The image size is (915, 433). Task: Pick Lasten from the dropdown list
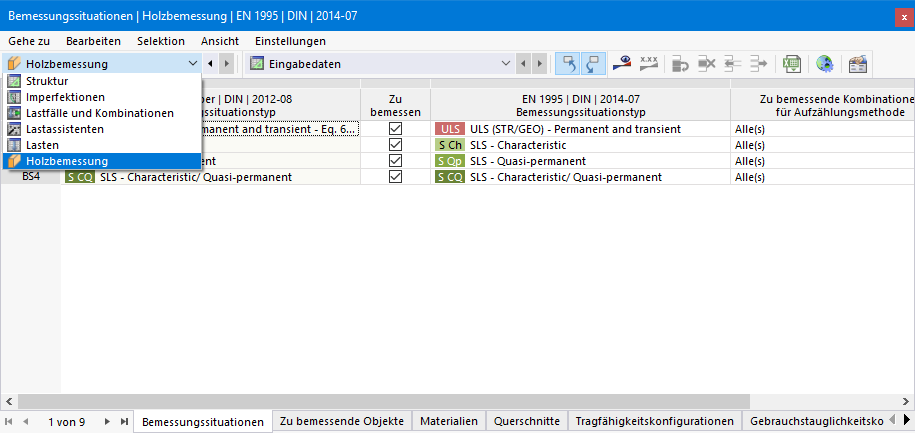pos(102,145)
